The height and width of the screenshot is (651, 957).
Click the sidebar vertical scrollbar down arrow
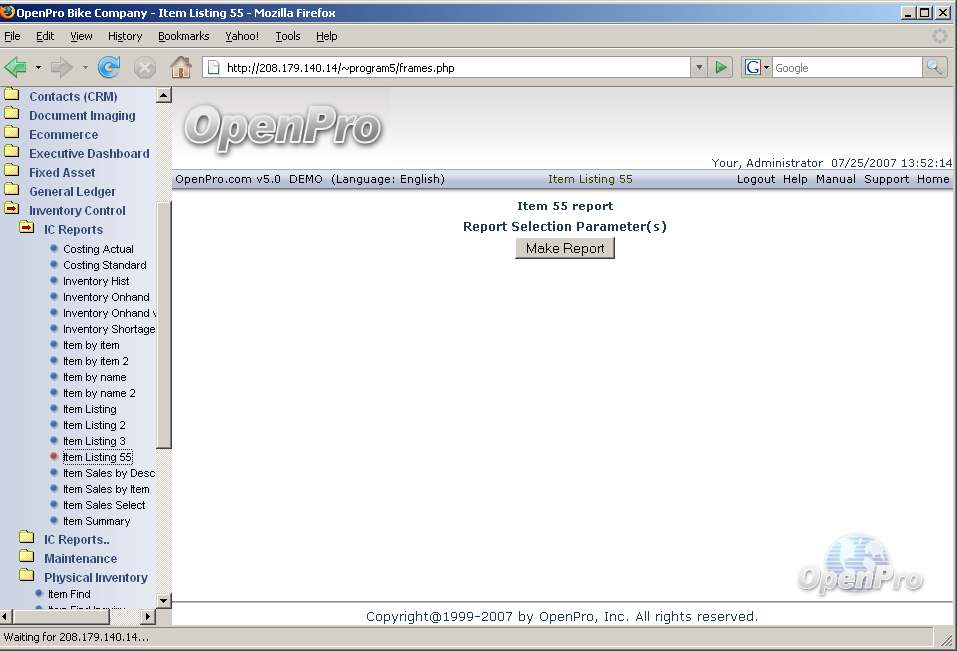[164, 600]
